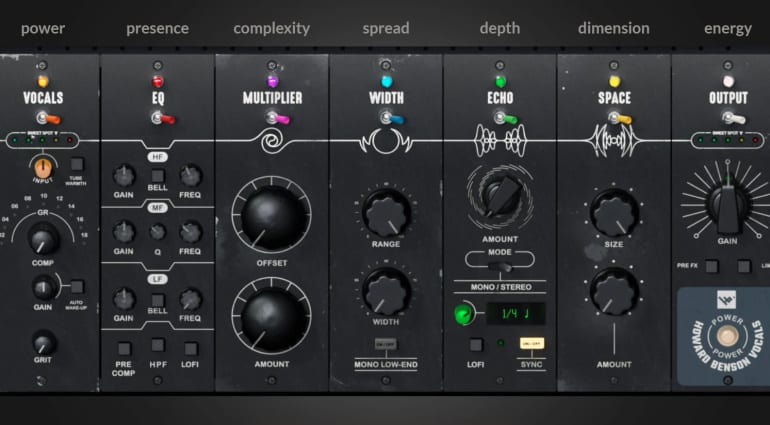This screenshot has width=770, height=425.
Task: Toggle the Tube Warmth button
Action: (77, 164)
